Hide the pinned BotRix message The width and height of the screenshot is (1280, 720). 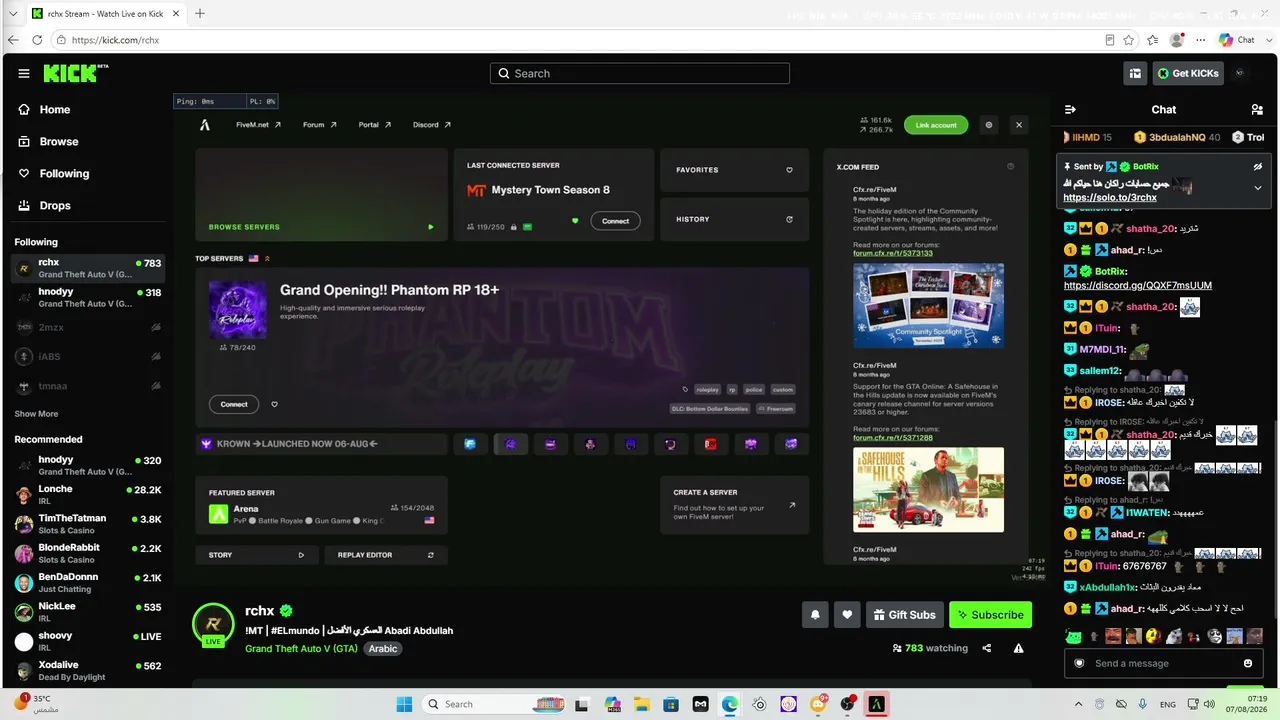pyautogui.click(x=1258, y=166)
